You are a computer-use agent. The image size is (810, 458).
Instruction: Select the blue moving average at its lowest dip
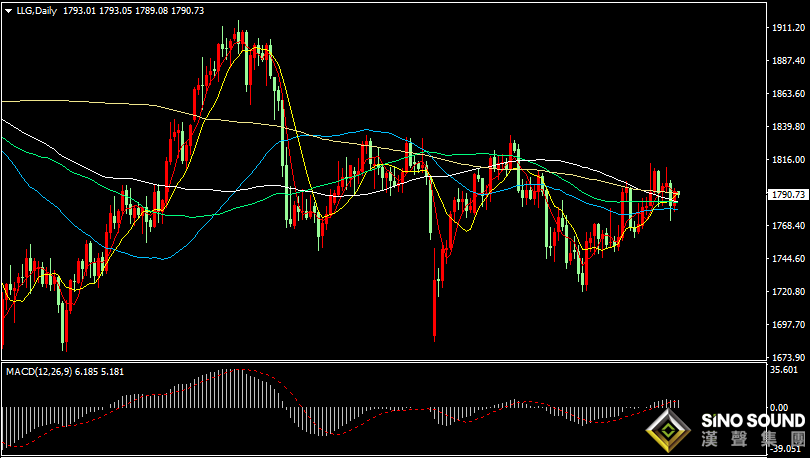tap(163, 259)
